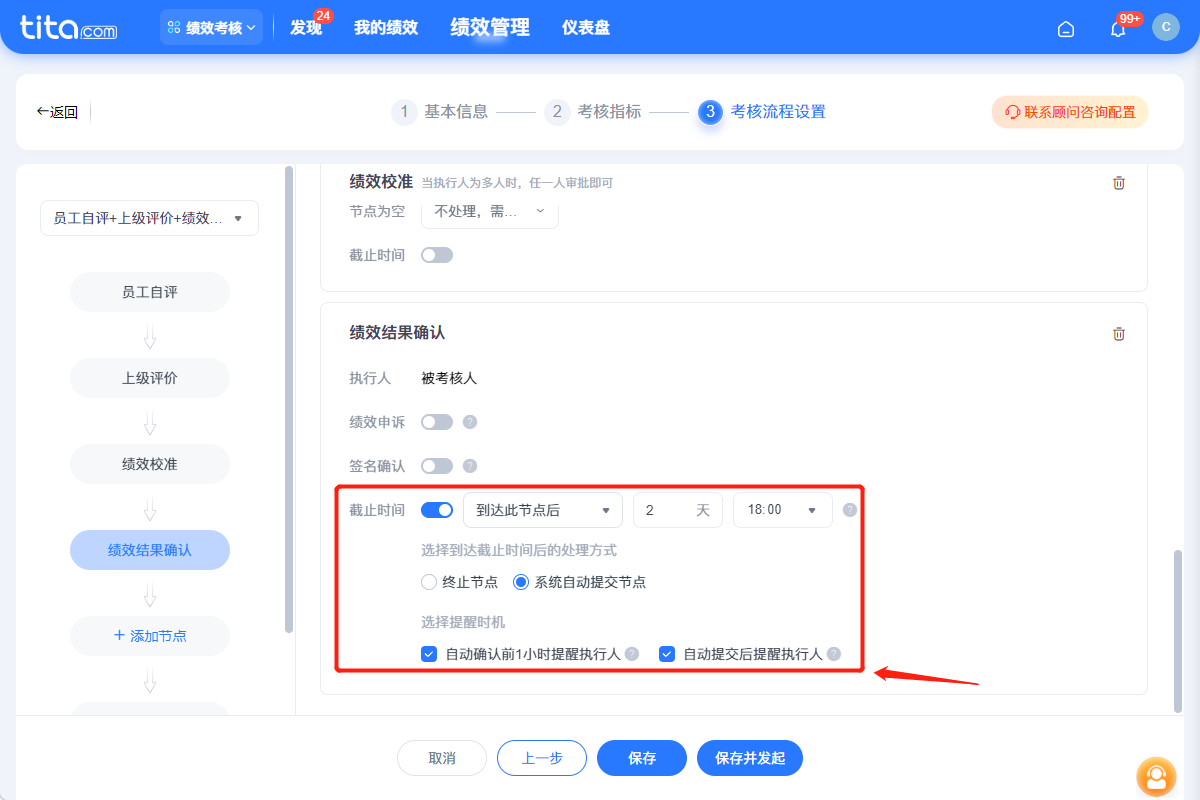Delete the 绩效结果确认 node via trash icon
This screenshot has height=800, width=1200.
(1118, 333)
